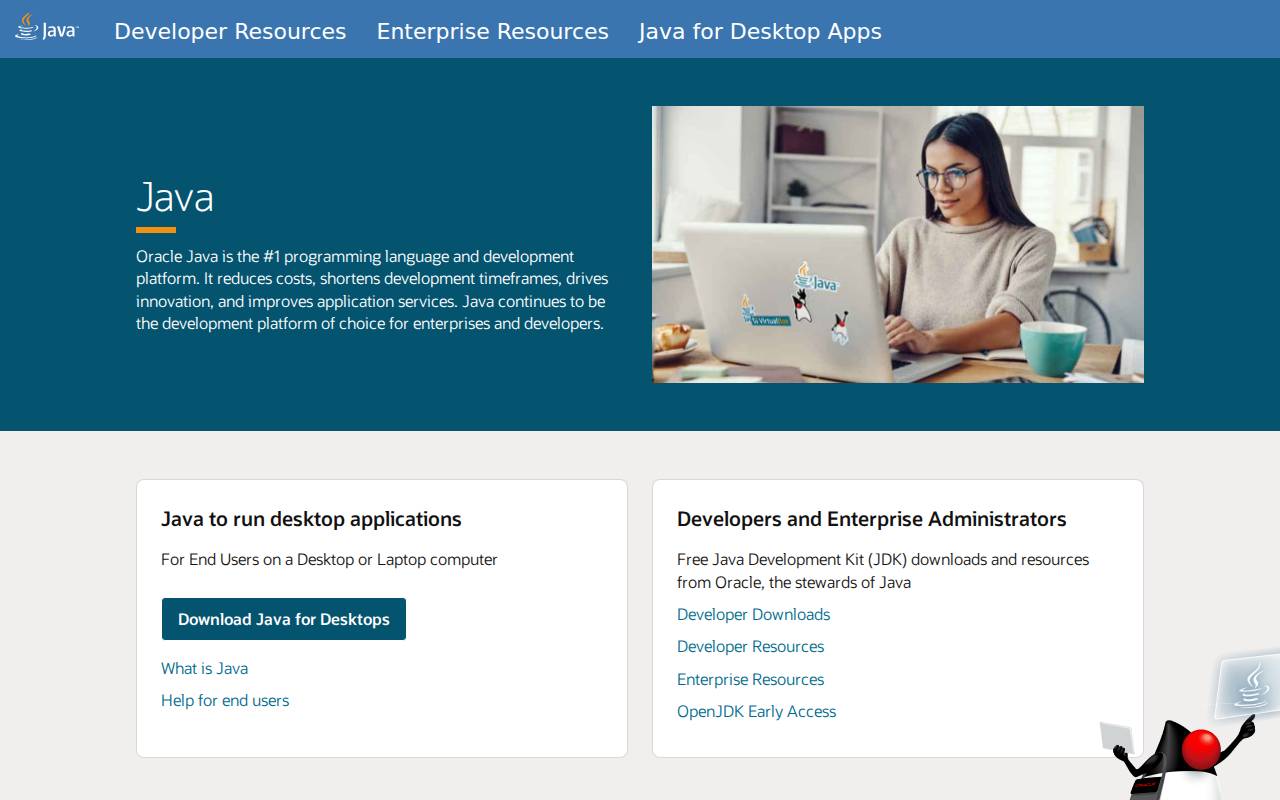Open Help for end users link
Screen dimensions: 1280x800
tap(225, 700)
